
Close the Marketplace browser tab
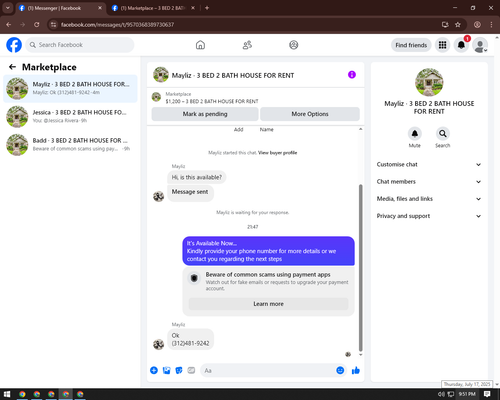[193, 8]
